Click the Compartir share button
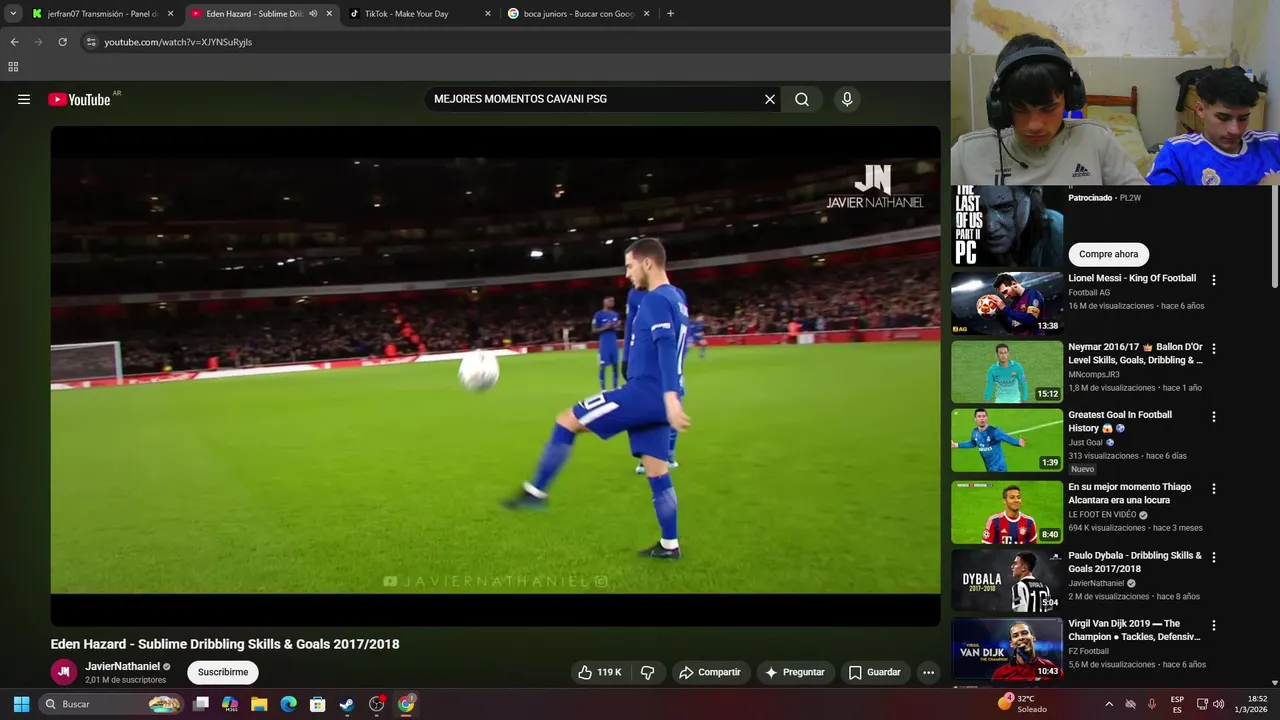 709,672
